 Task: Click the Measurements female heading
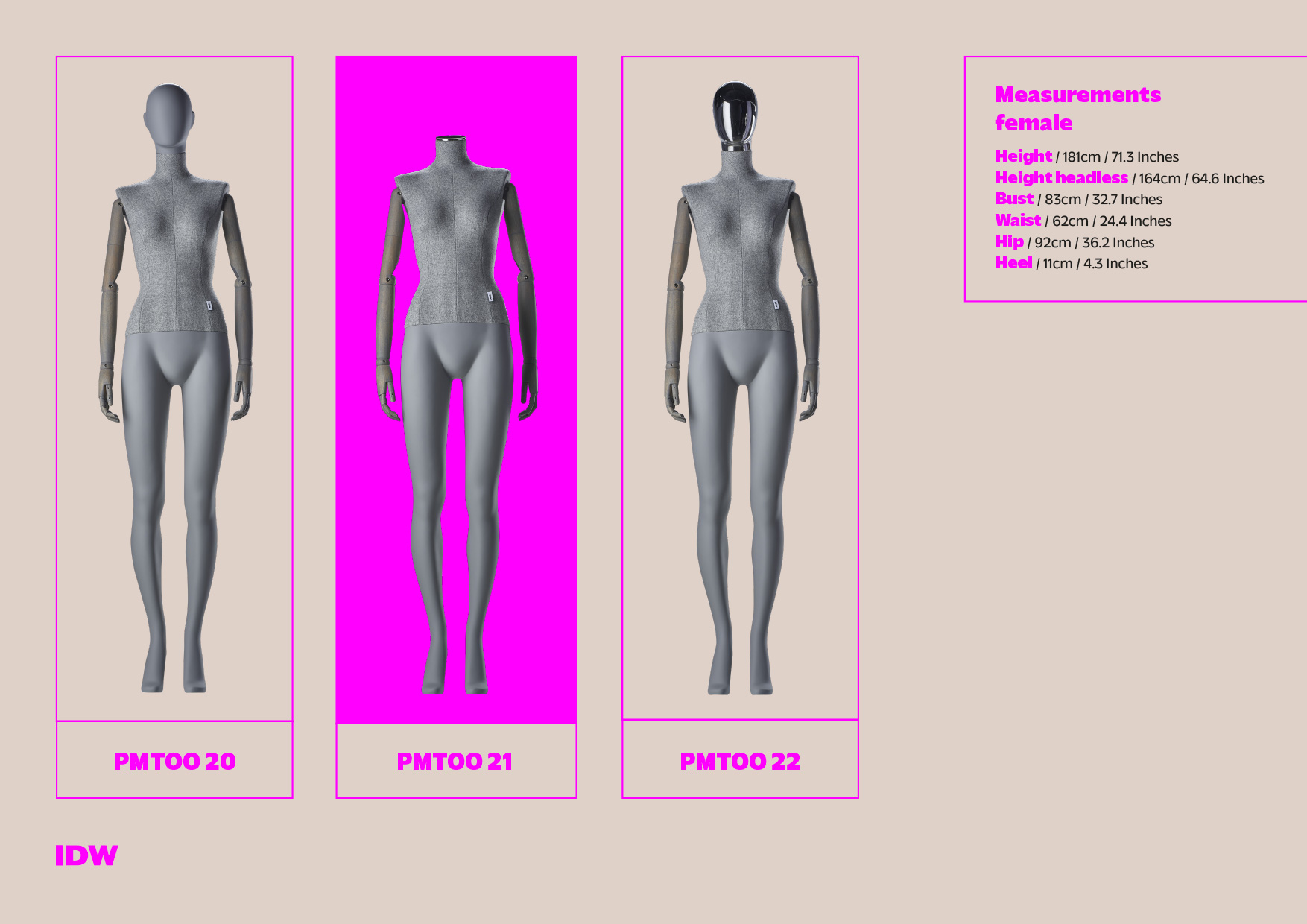(x=1077, y=108)
